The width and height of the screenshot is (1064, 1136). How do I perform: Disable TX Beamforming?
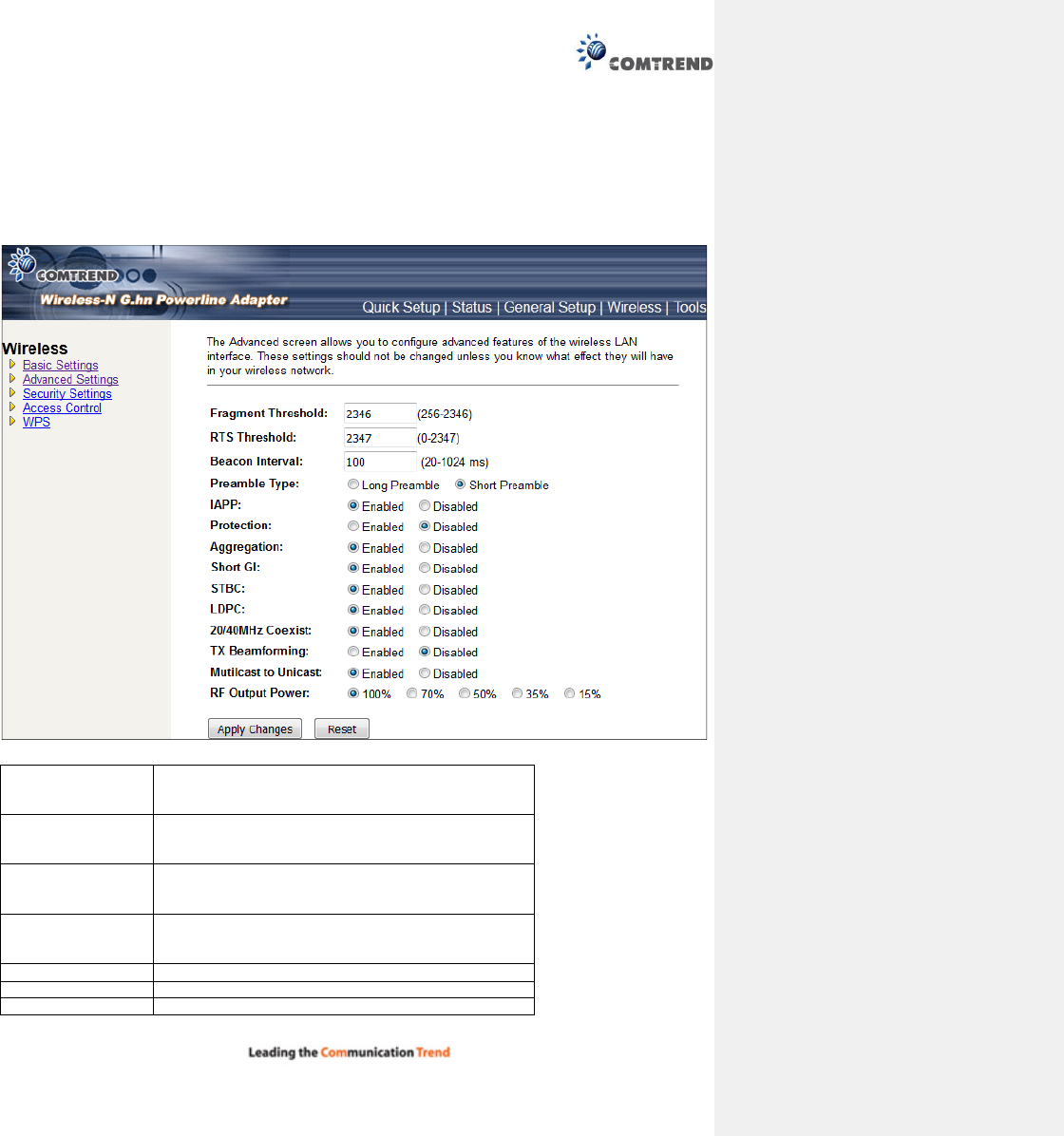(x=425, y=652)
